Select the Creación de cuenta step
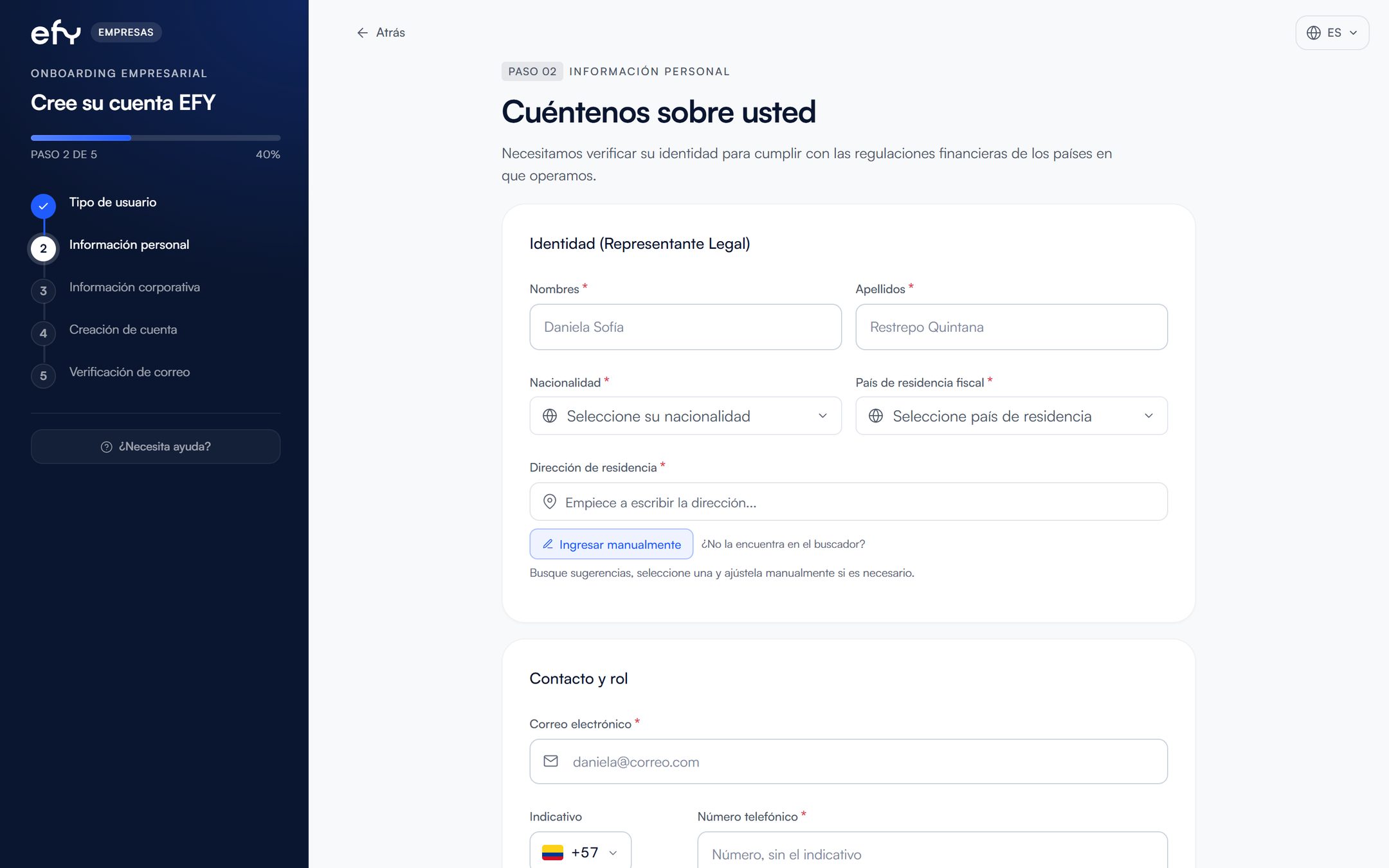This screenshot has width=1389, height=868. (123, 329)
